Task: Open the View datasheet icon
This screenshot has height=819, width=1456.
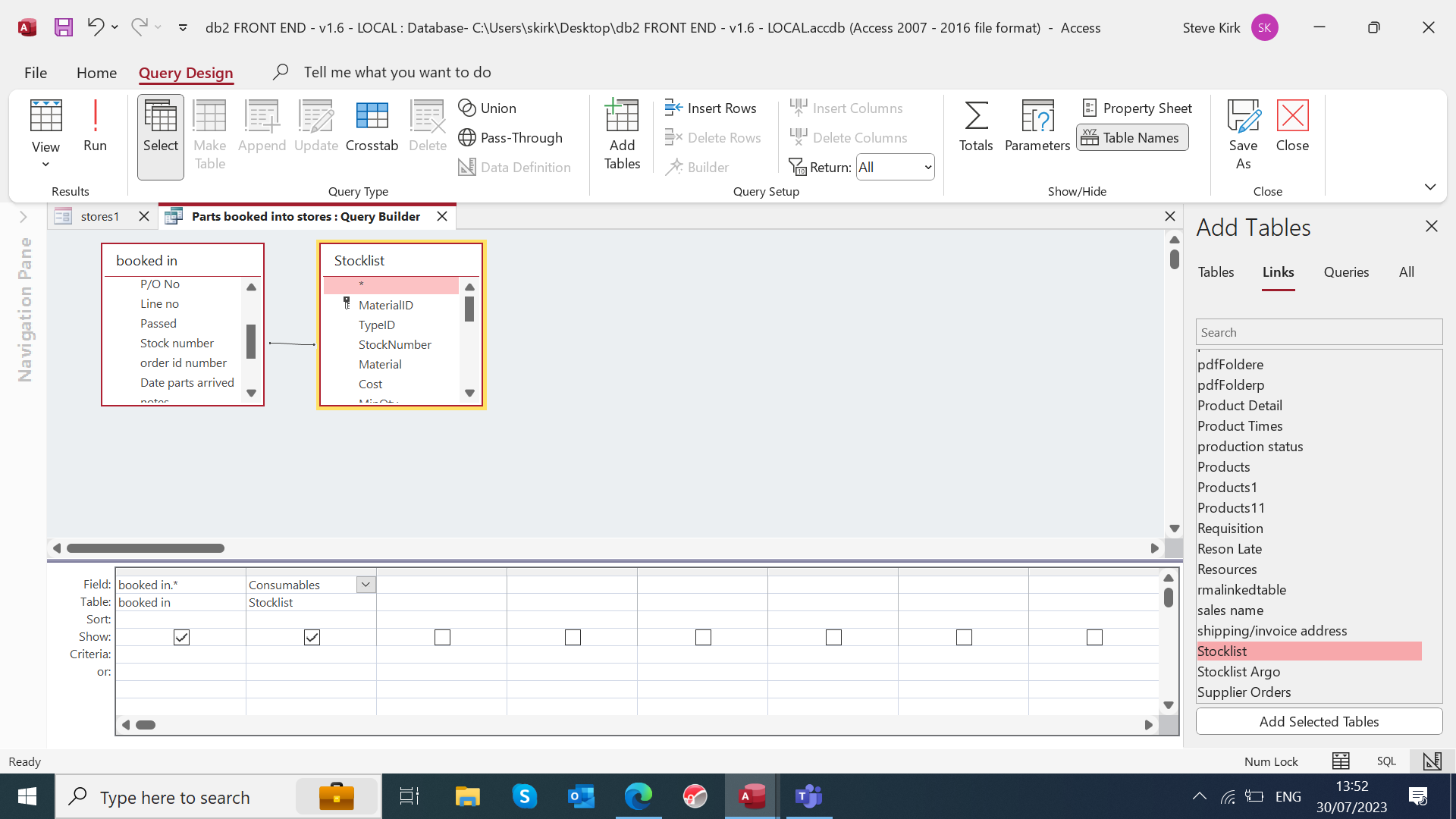Action: pyautogui.click(x=45, y=116)
